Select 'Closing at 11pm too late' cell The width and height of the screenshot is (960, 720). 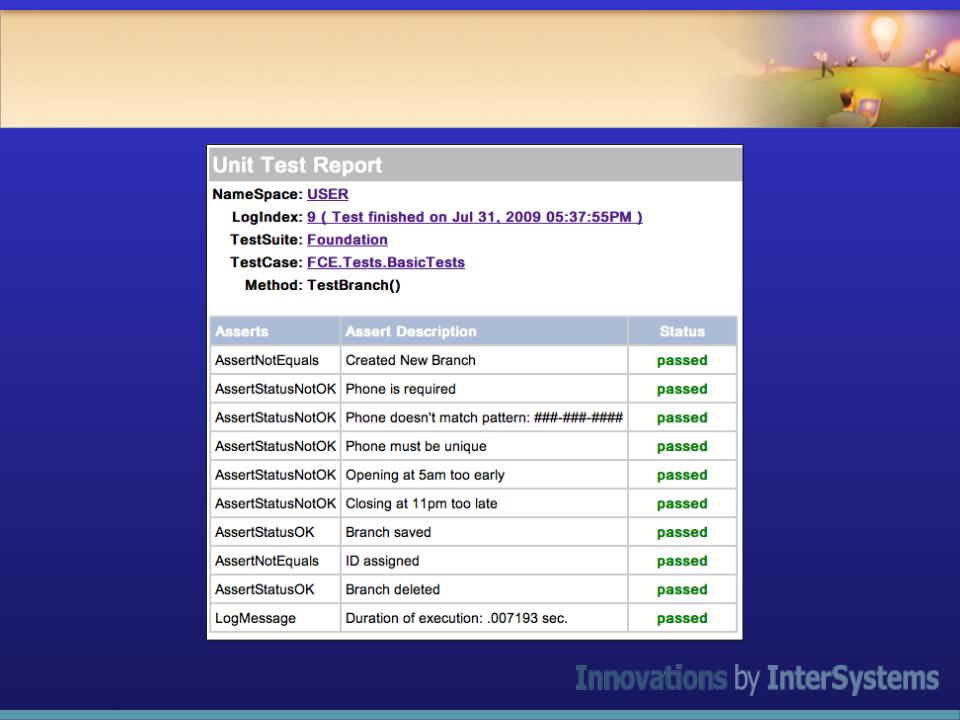484,503
